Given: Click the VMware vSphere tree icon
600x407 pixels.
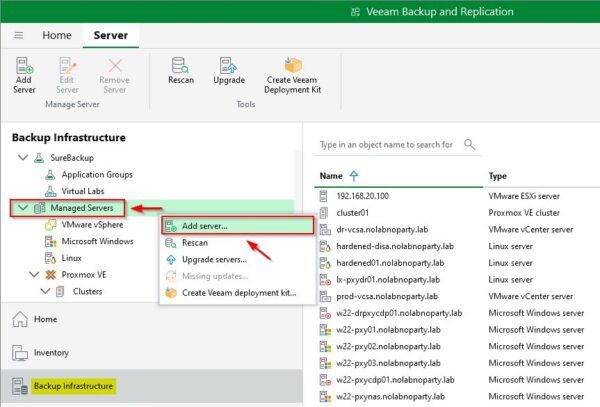Looking at the screenshot, I should [51, 225].
